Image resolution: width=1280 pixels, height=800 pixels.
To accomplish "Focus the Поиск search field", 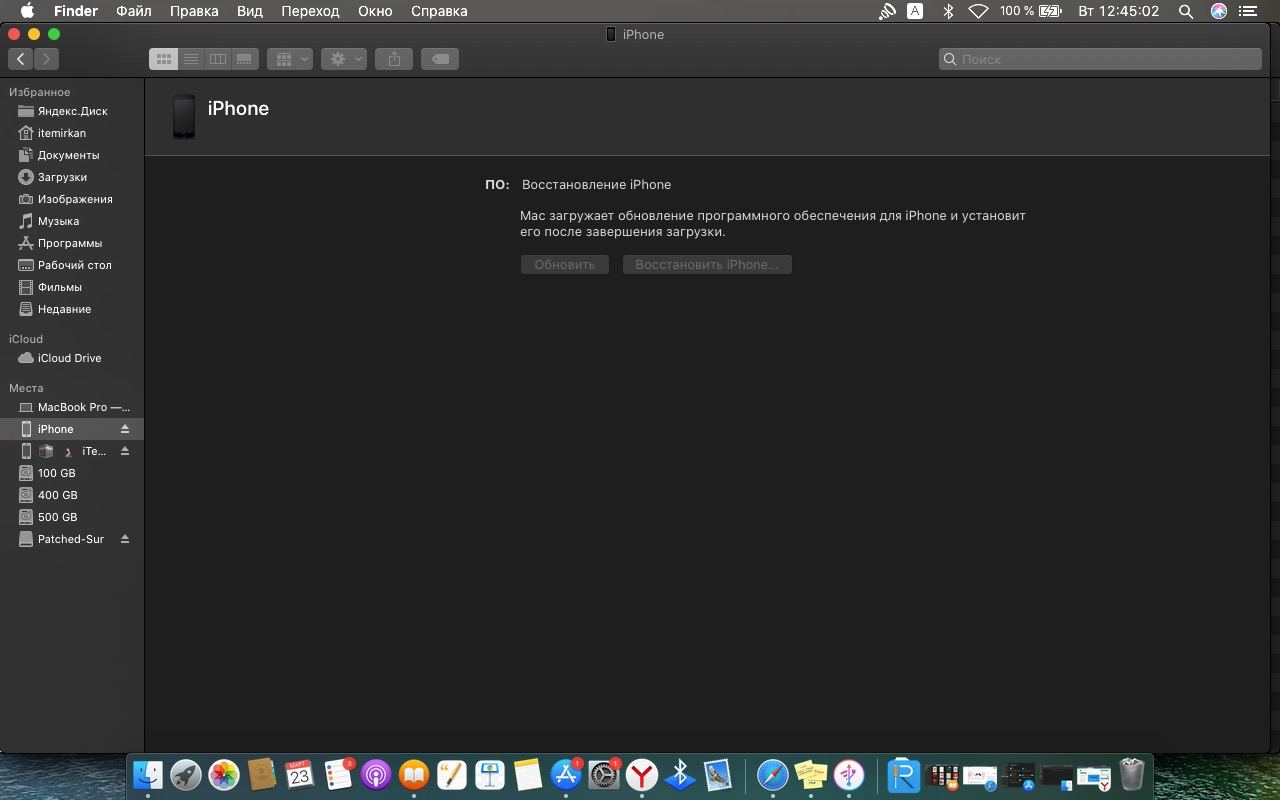I will coord(1100,59).
